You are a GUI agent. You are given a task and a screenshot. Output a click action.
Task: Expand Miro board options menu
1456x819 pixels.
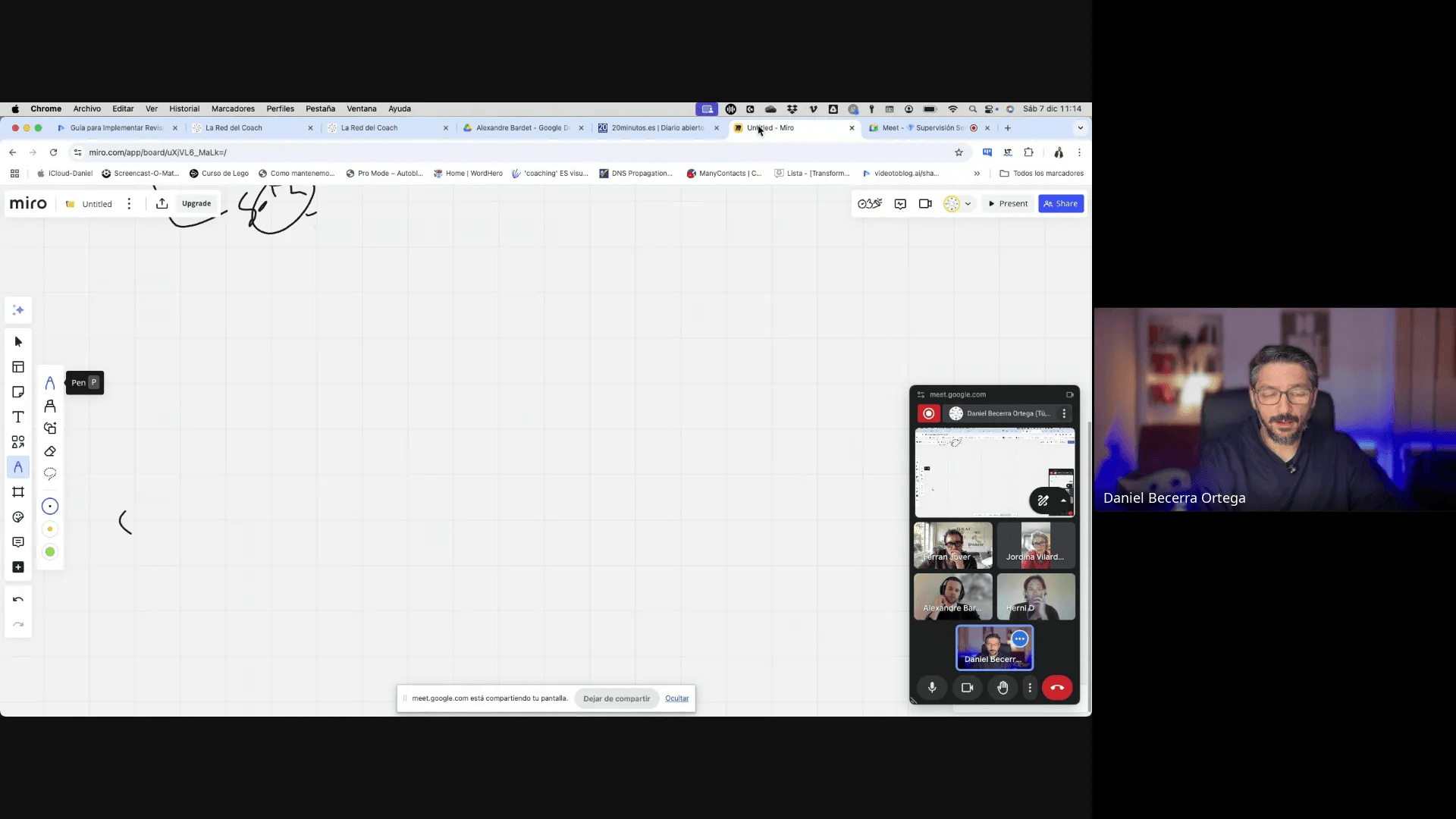pyautogui.click(x=128, y=203)
